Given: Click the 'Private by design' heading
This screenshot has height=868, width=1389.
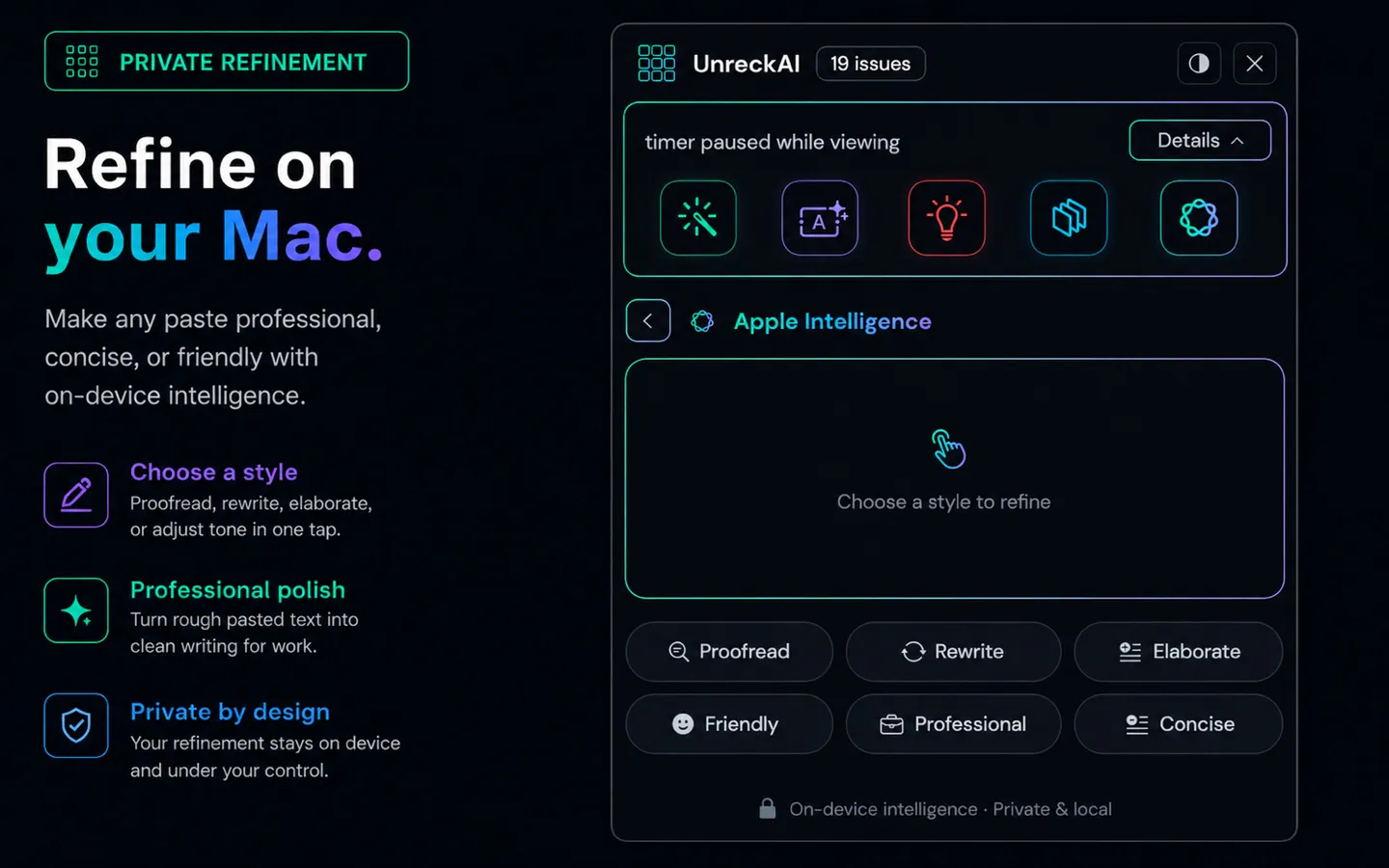Looking at the screenshot, I should [x=230, y=712].
